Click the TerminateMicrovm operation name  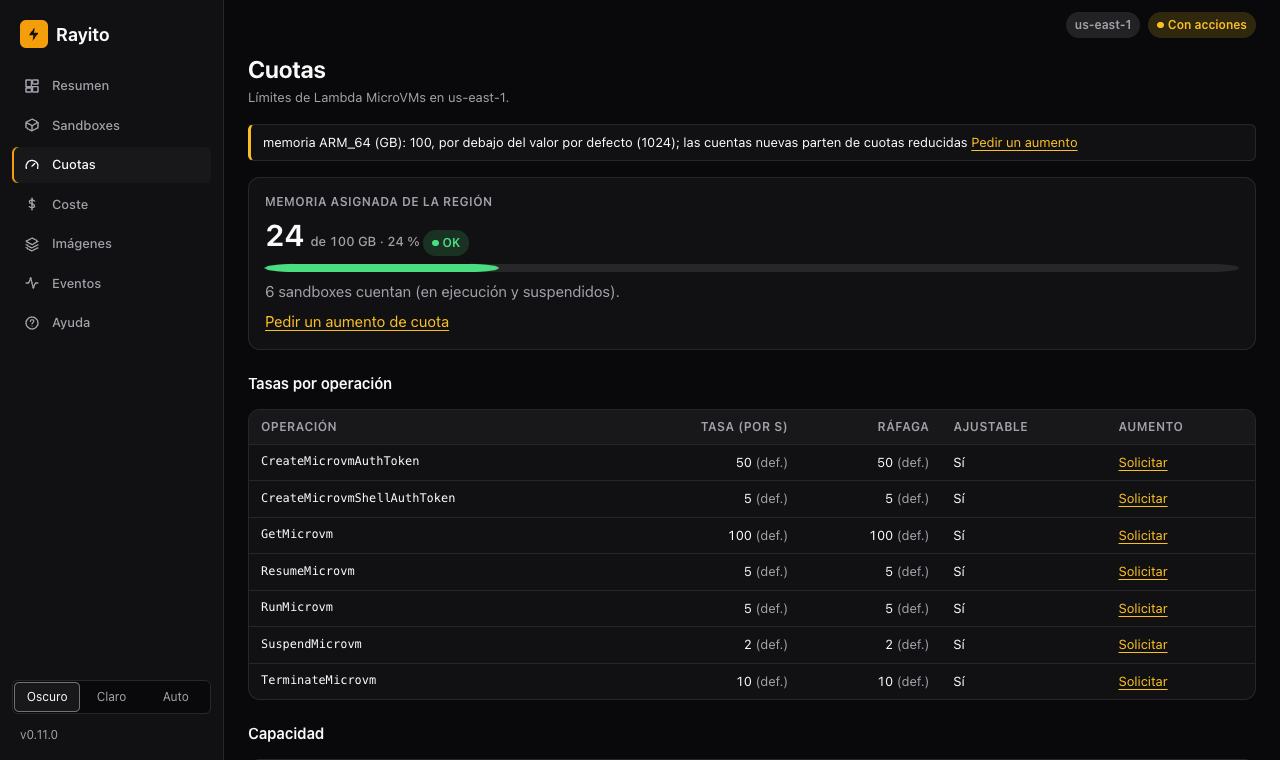click(x=318, y=680)
